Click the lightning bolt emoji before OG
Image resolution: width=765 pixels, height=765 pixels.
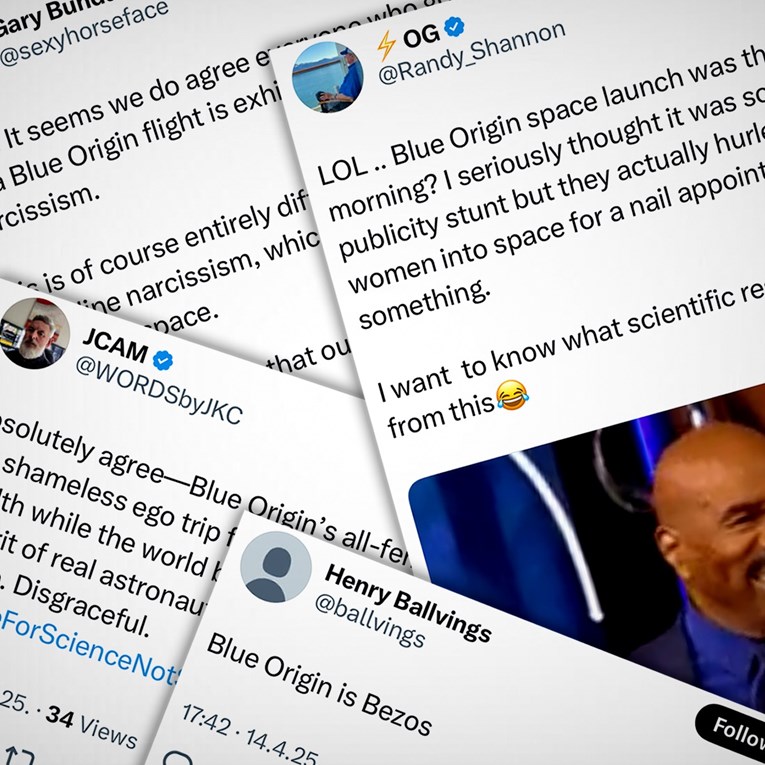click(386, 46)
